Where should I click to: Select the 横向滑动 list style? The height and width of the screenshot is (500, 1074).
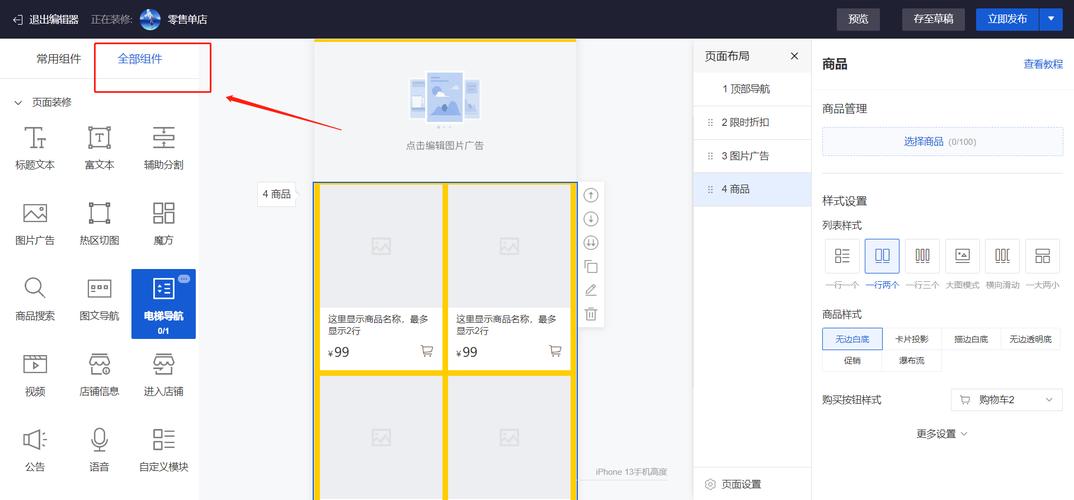tap(1003, 256)
